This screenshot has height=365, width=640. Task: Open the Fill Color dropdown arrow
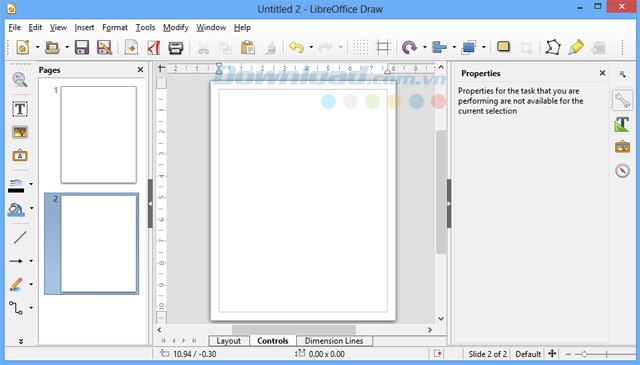[x=31, y=208]
